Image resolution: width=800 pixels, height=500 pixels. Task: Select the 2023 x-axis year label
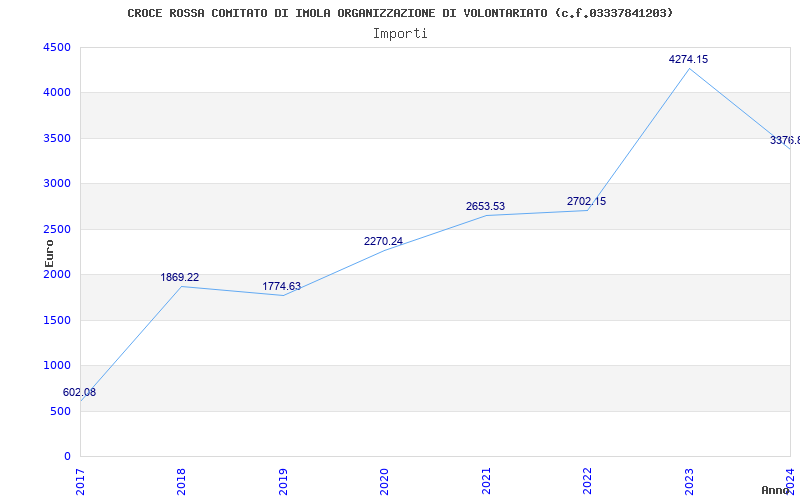tap(689, 482)
